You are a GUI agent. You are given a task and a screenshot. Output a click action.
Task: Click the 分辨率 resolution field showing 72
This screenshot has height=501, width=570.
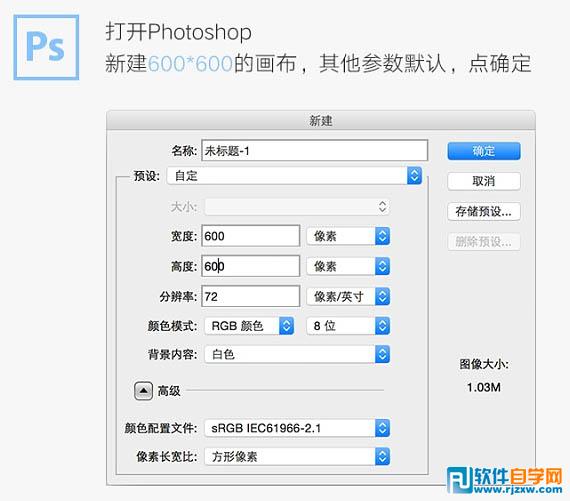[x=251, y=296]
